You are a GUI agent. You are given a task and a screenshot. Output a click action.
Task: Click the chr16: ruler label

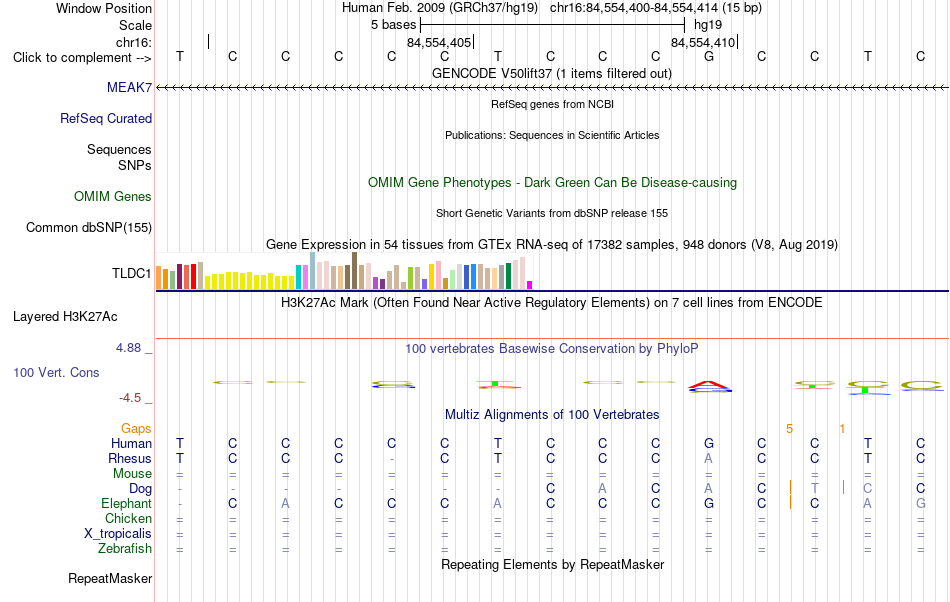click(134, 42)
